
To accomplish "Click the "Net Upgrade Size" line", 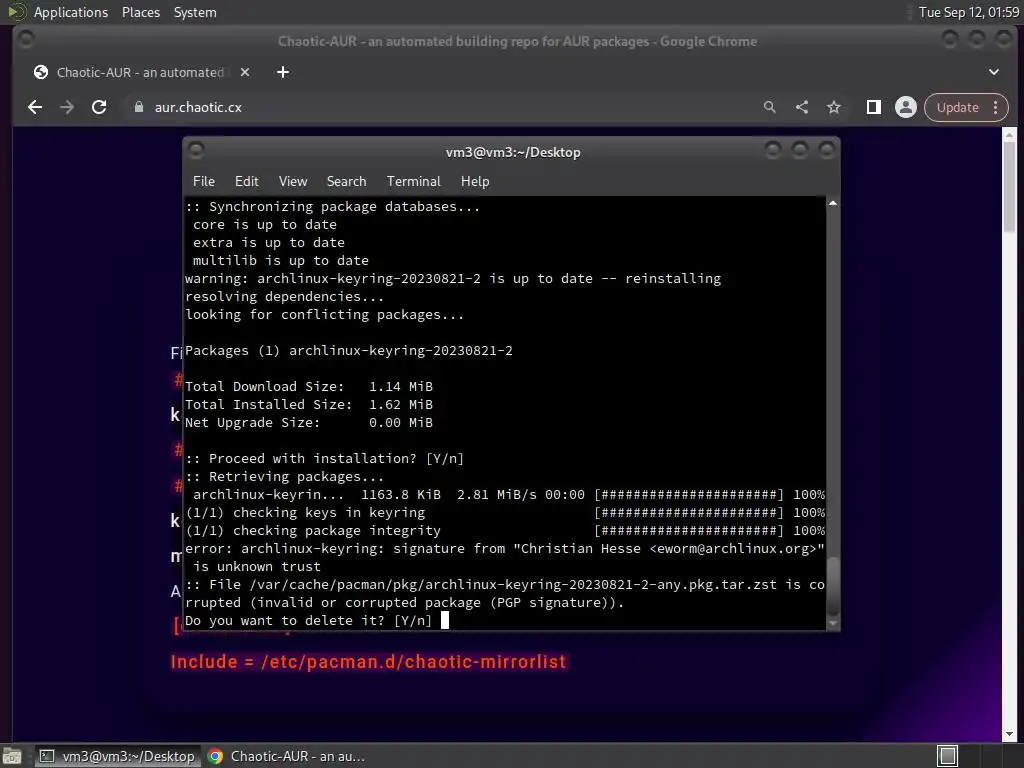I will pyautogui.click(x=309, y=423).
